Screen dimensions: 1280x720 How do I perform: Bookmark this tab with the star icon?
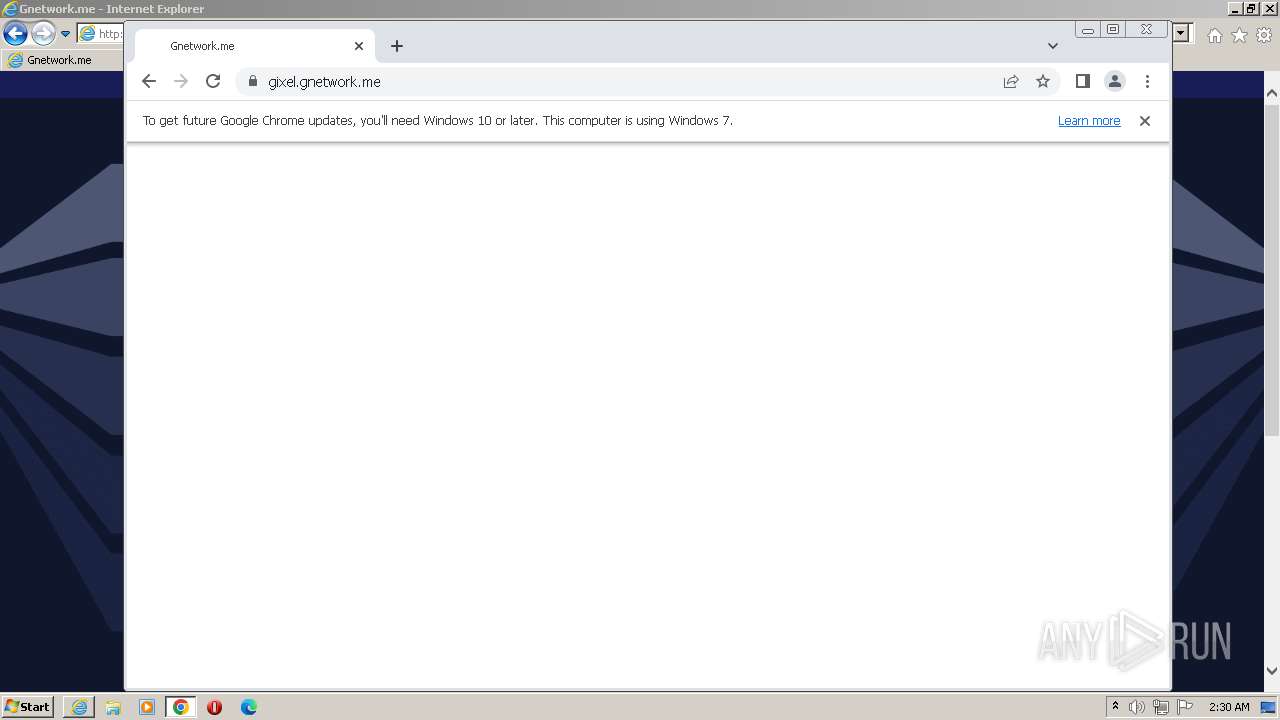1043,82
